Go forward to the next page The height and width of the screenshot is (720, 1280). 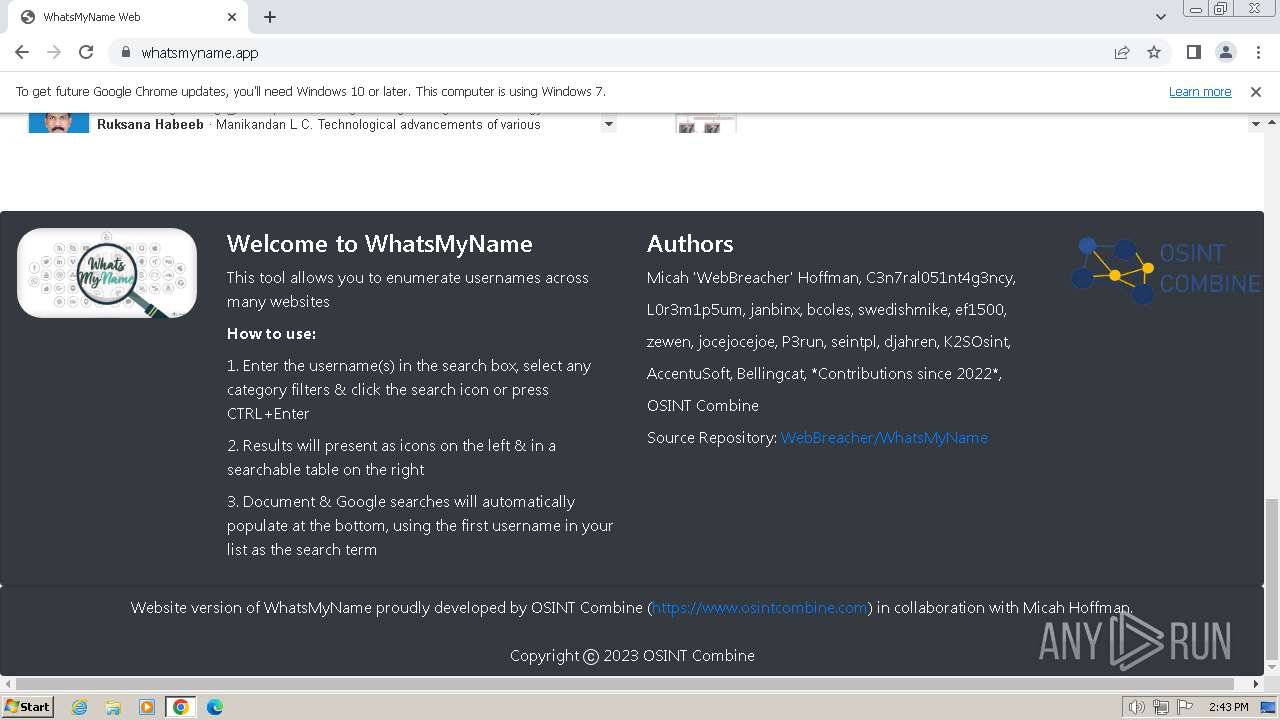click(x=54, y=52)
